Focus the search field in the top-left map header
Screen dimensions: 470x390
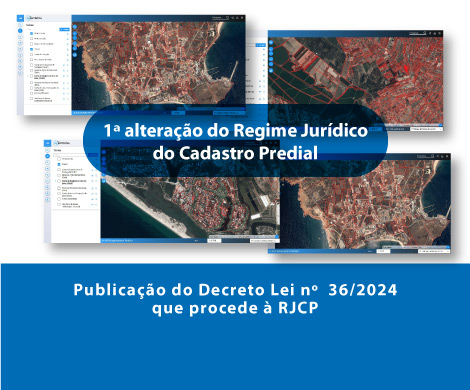click(x=220, y=18)
